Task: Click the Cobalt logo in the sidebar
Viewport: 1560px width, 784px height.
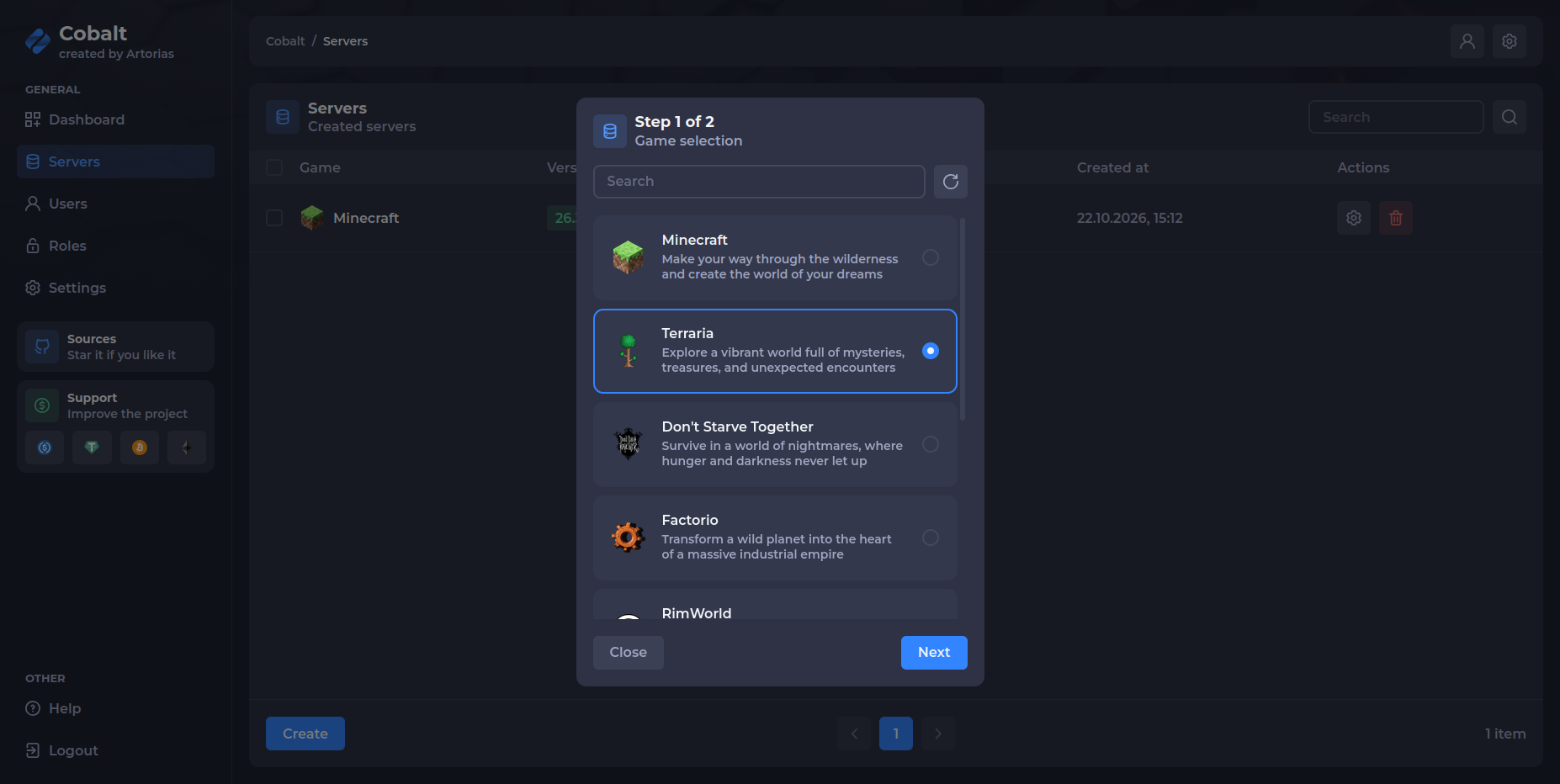Action: coord(38,41)
